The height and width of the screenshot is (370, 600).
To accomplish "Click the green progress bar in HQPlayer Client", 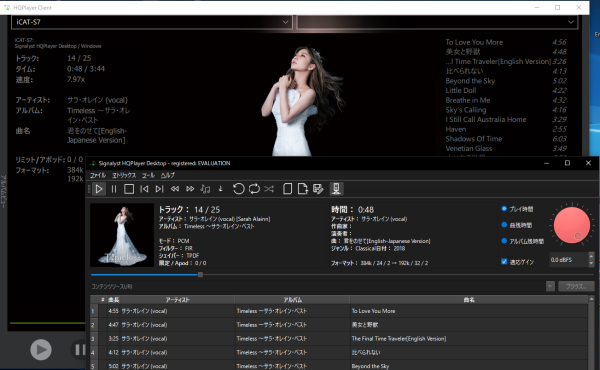I will [x=47, y=323].
